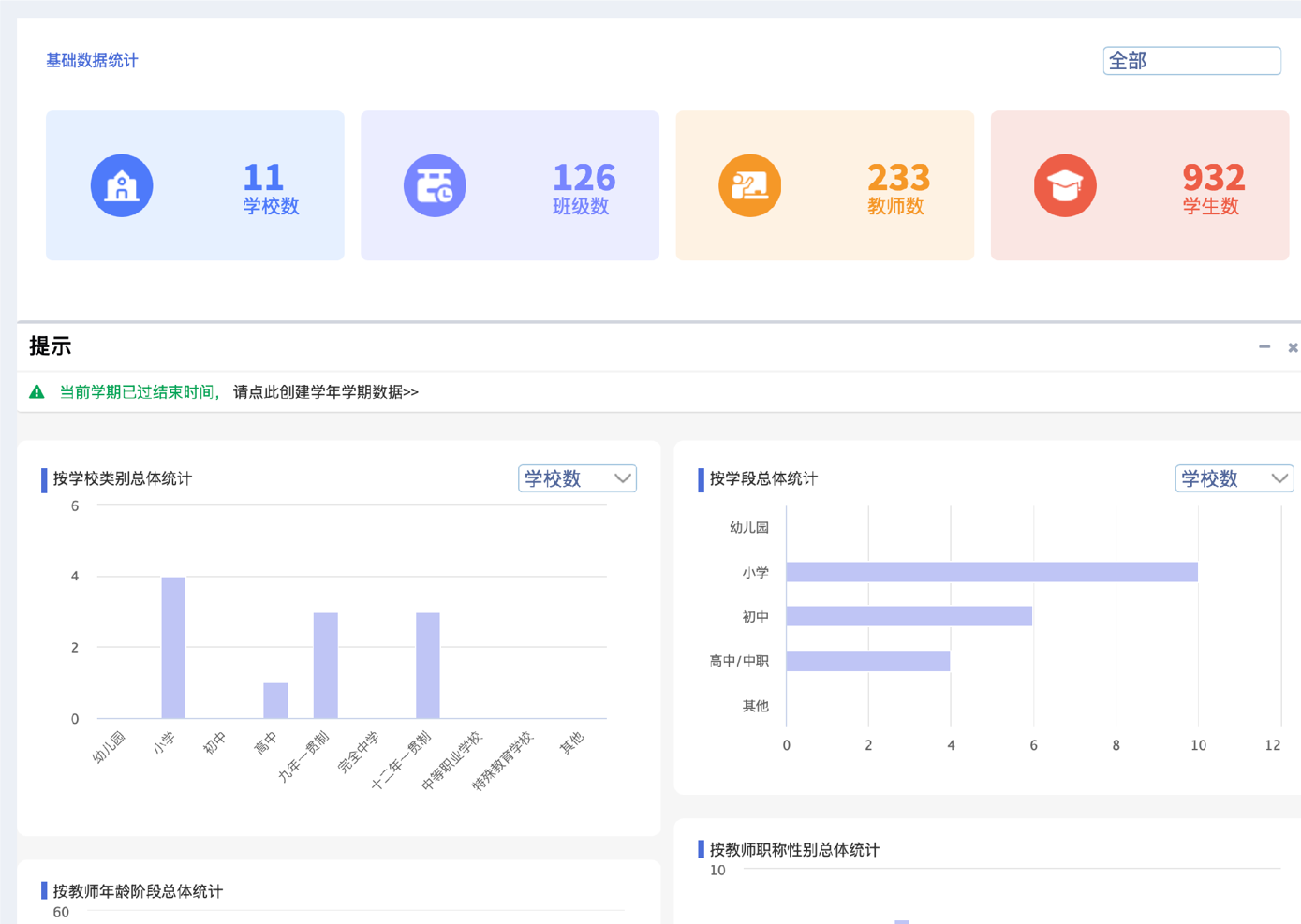1301x924 pixels.
Task: Click the red graduation cap icon
Action: [1065, 185]
